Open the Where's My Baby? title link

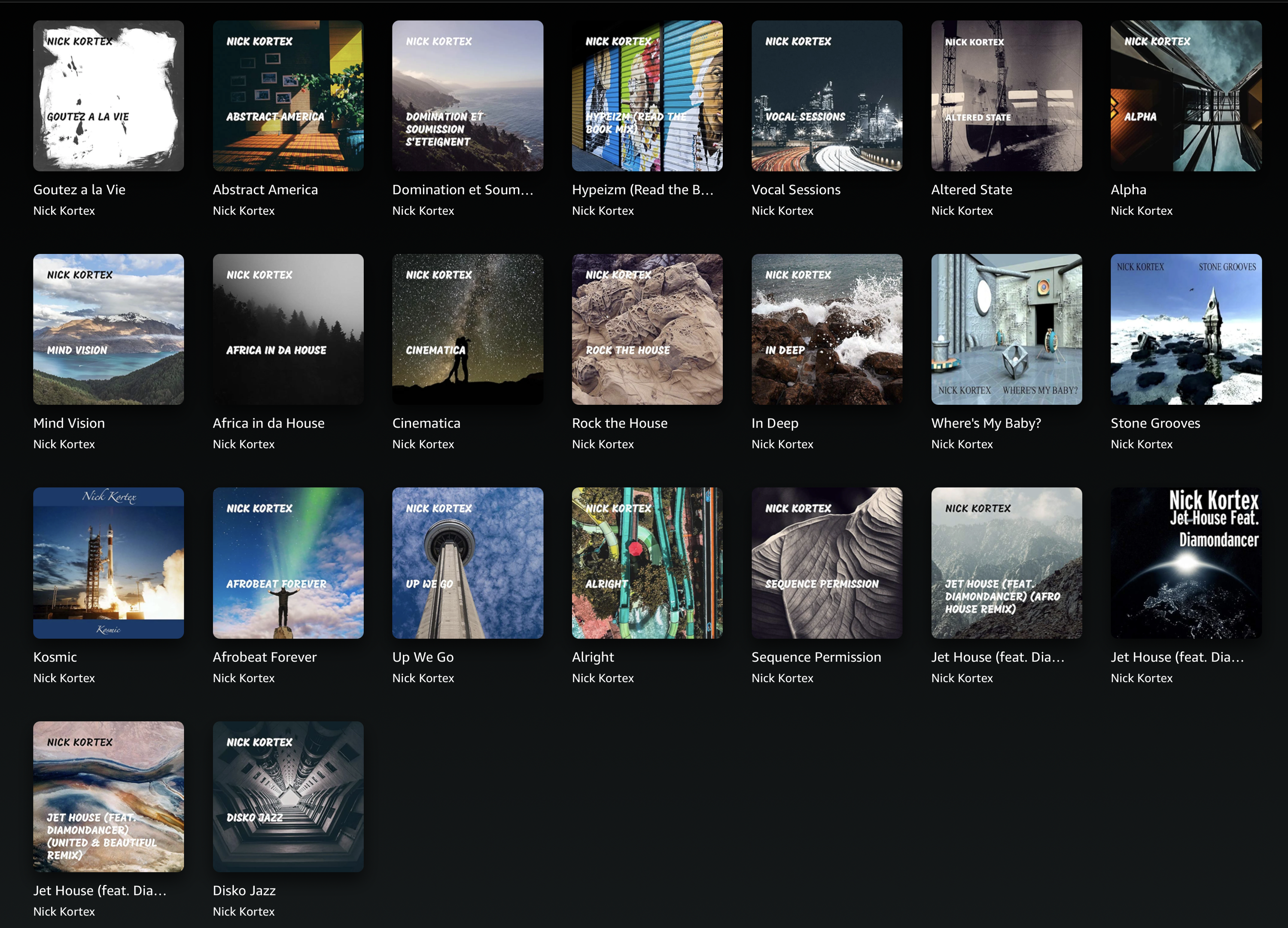pyautogui.click(x=986, y=423)
